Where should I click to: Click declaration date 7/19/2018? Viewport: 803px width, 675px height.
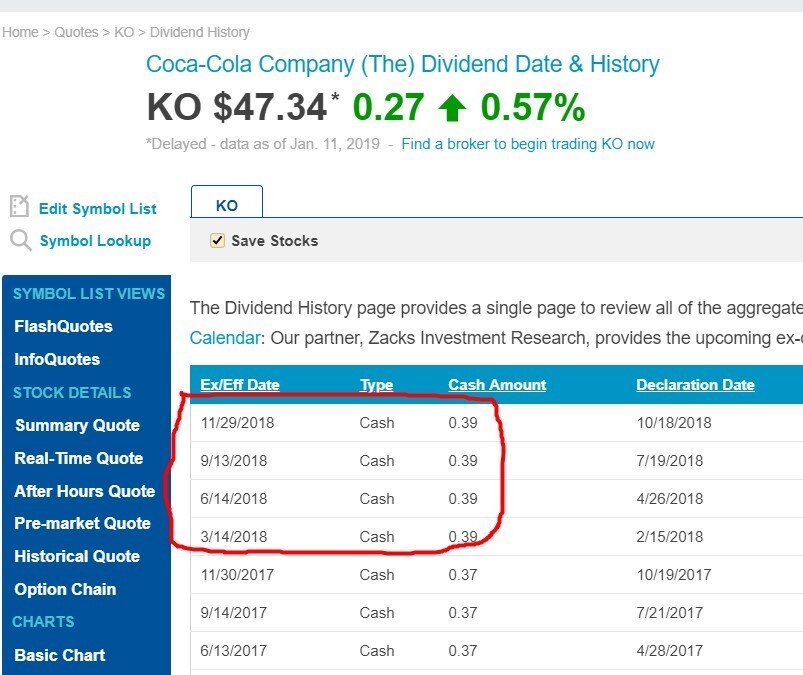670,460
